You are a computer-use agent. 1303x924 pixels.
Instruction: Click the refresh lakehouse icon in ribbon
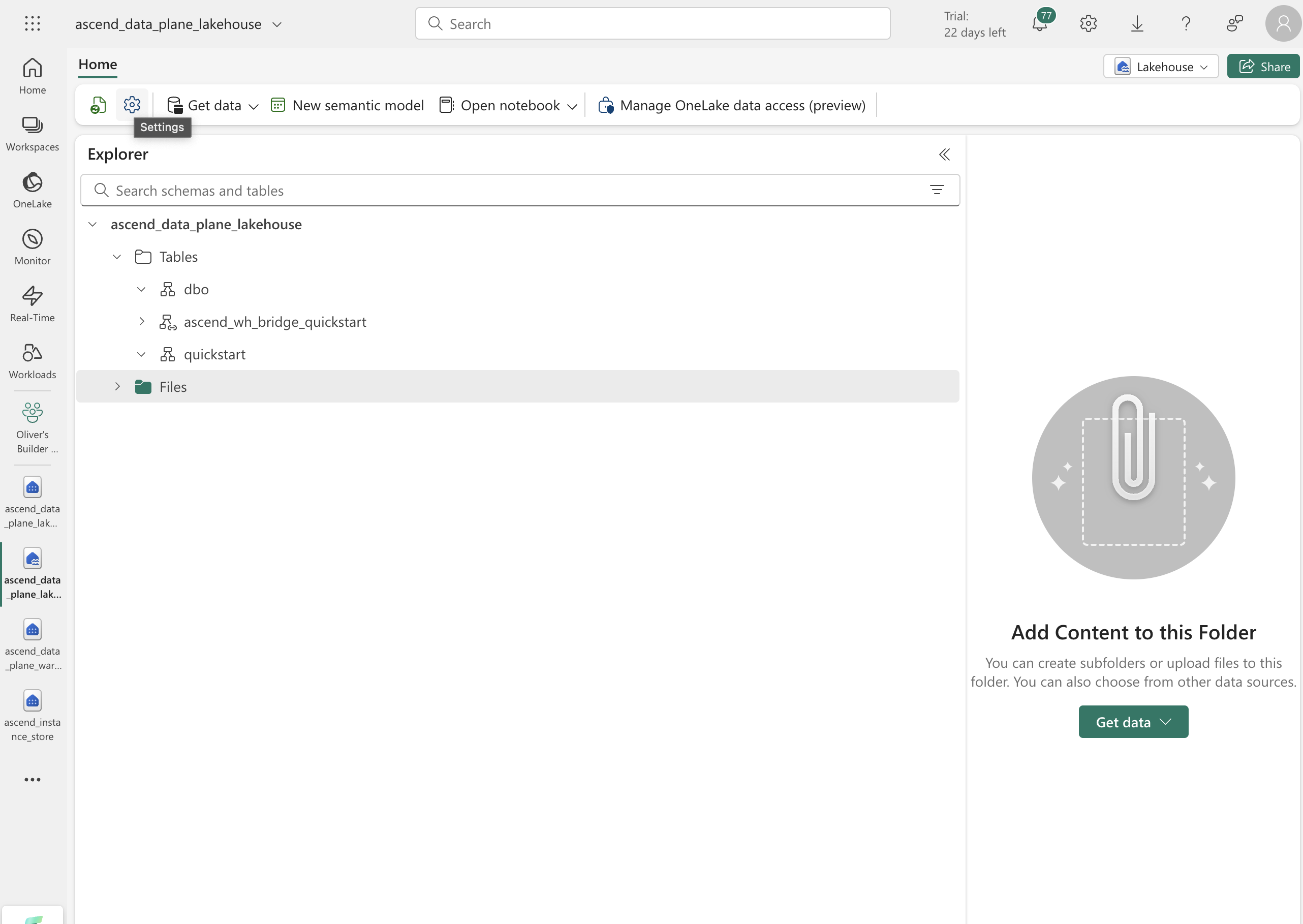click(99, 105)
